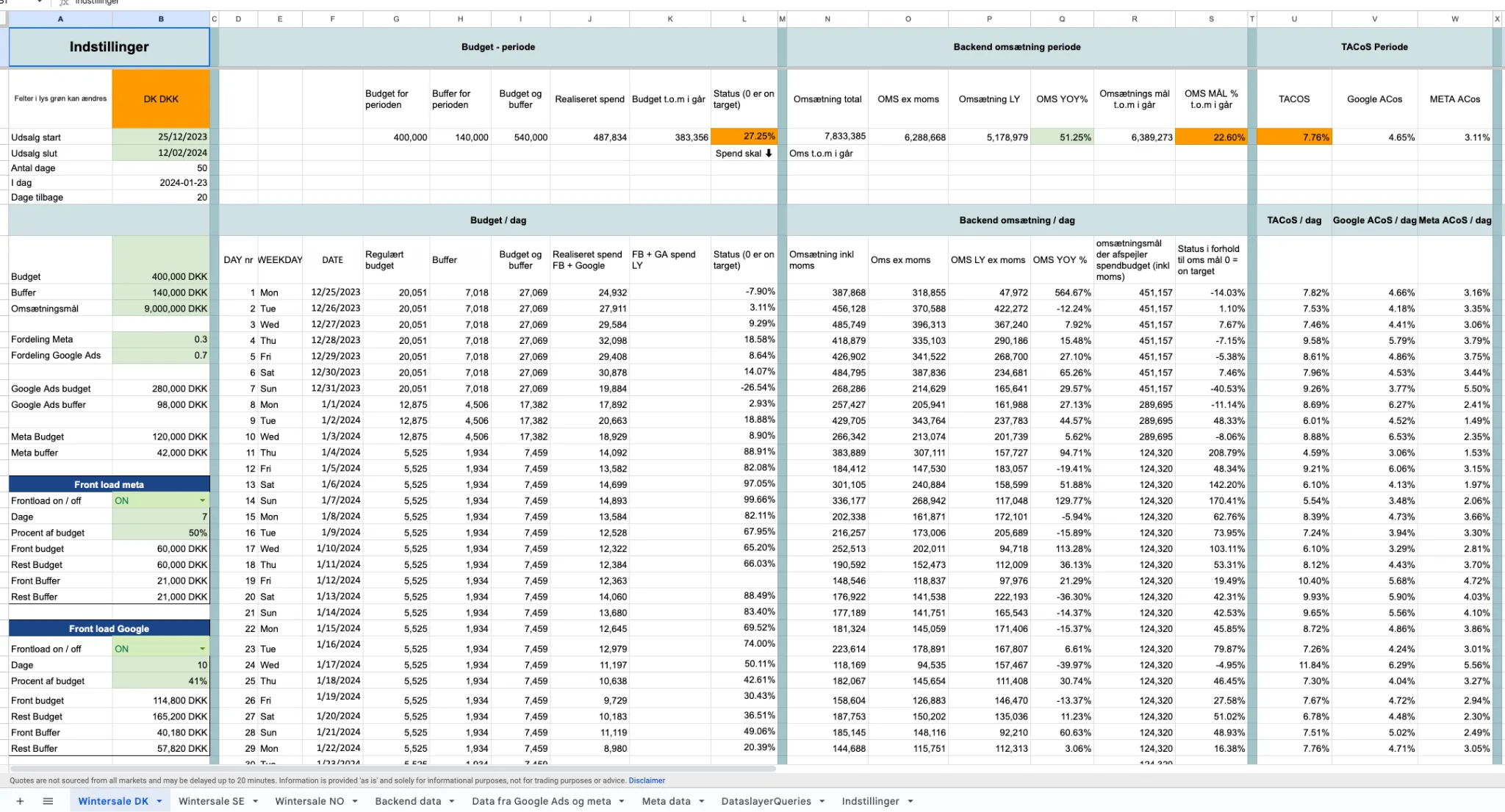Select the orange DK DKK cell
The height and width of the screenshot is (812, 1505).
(161, 99)
